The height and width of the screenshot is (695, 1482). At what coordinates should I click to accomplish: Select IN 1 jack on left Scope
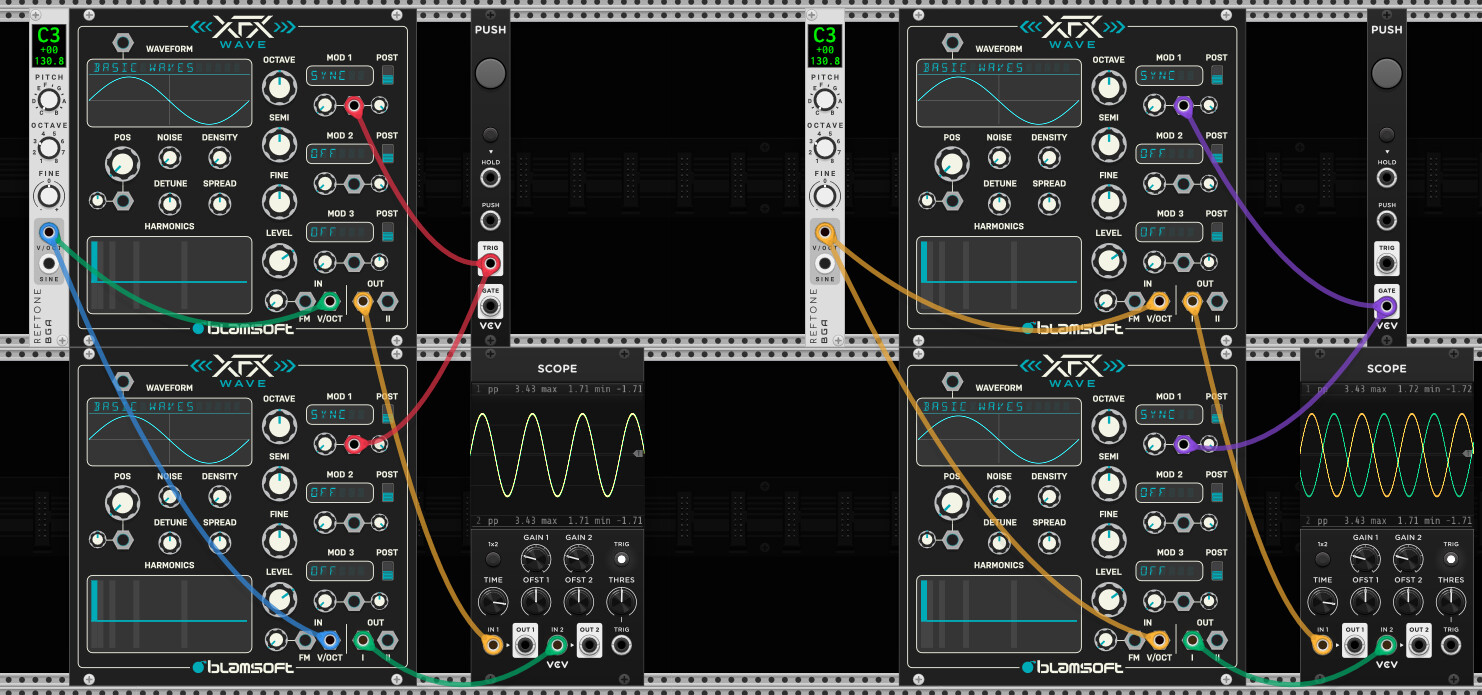(492, 645)
